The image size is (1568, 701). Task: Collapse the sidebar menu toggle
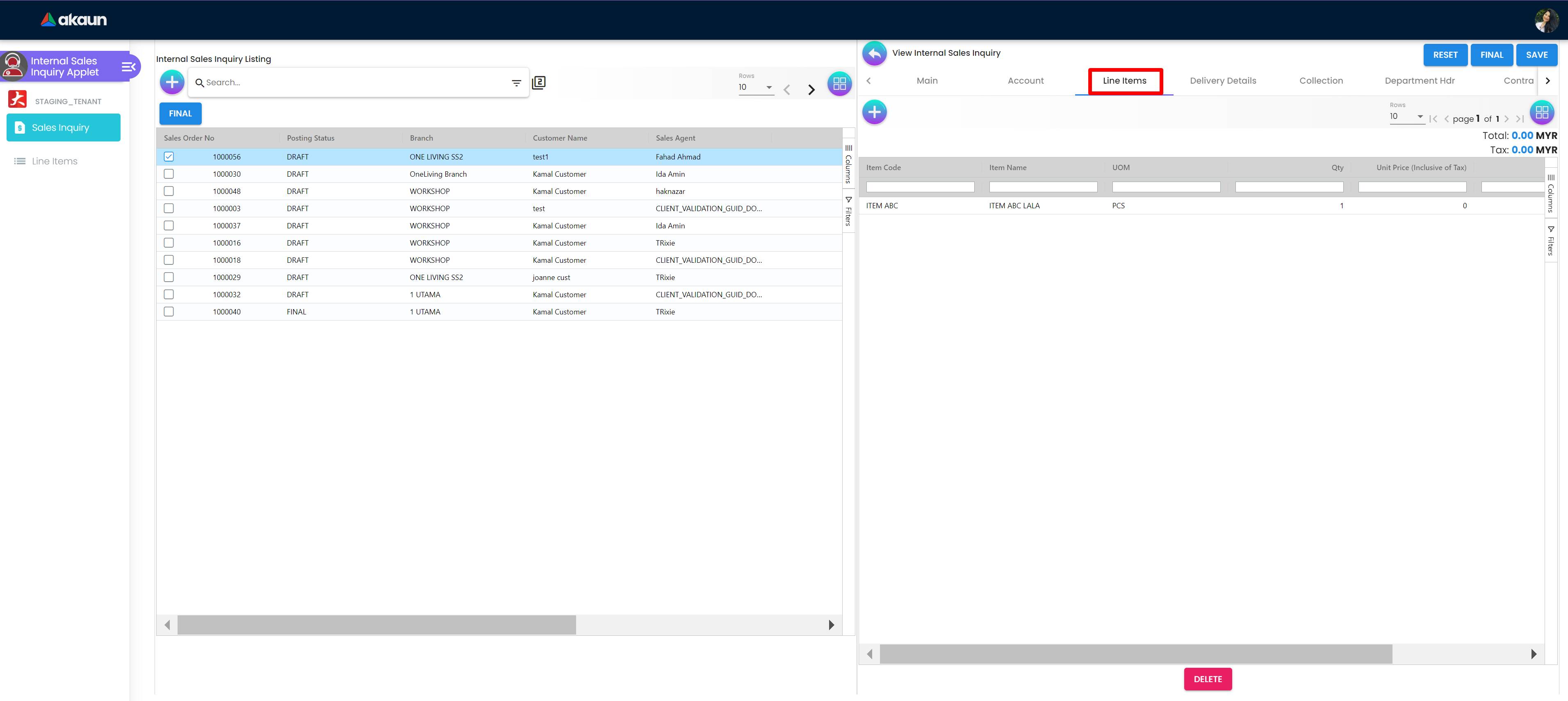(x=128, y=66)
